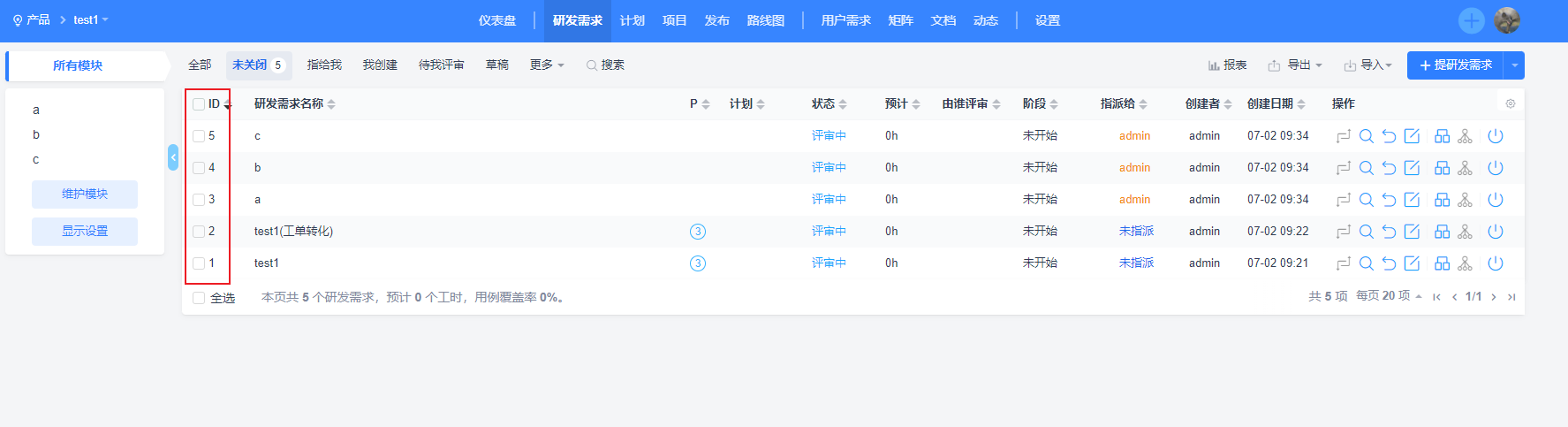Viewport: 1568px width, 427px height.
Task: Click the edit icon for requirement 5
Action: [1412, 136]
